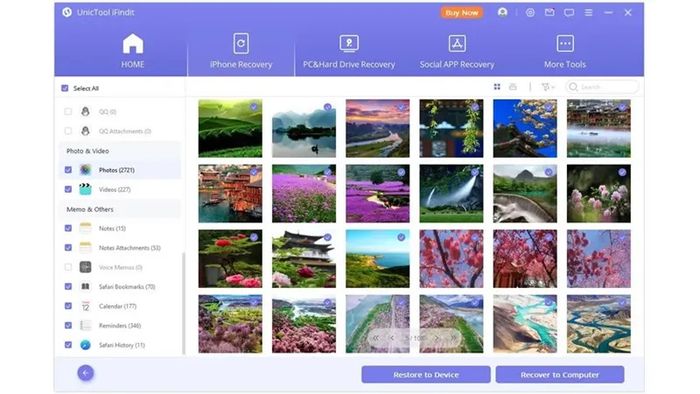Click the Safari History compass icon
Image resolution: width=700 pixels, height=394 pixels.
[x=85, y=345]
